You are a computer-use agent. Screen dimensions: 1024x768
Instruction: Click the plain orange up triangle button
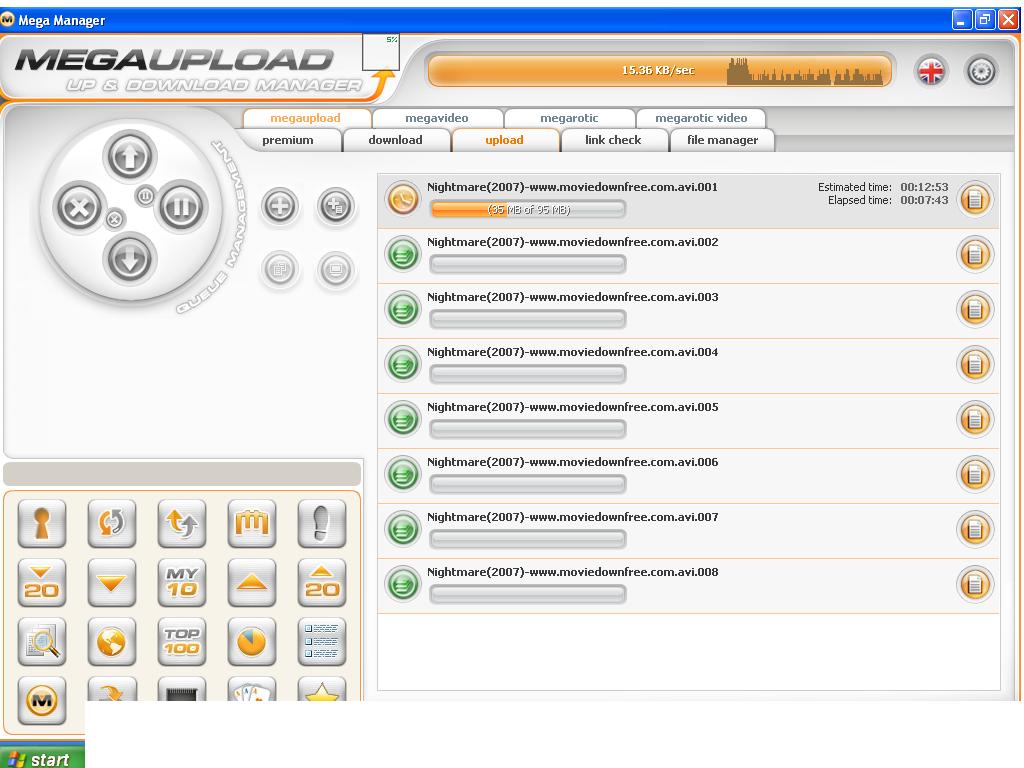tap(251, 583)
